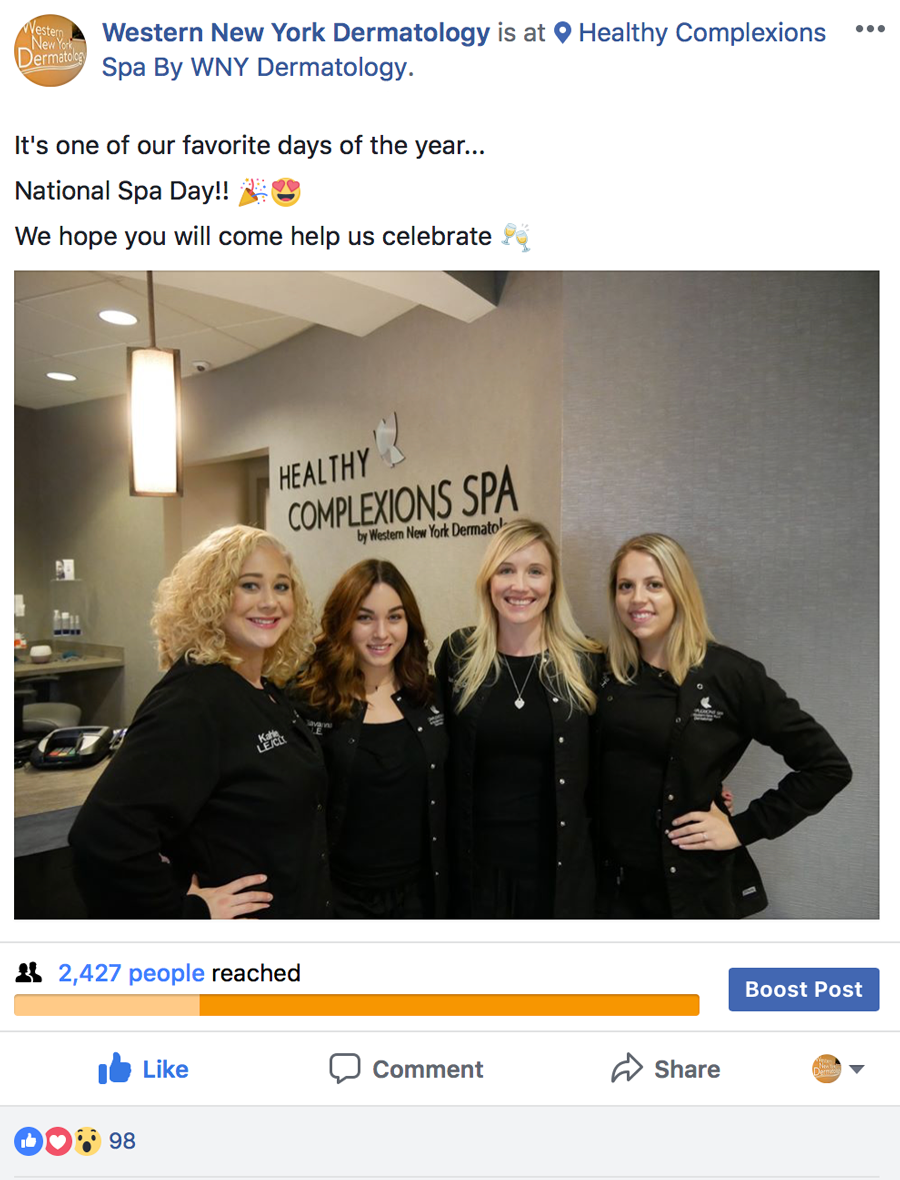This screenshot has width=900, height=1180.
Task: Open the three-dot post options menu
Action: pyautogui.click(x=870, y=29)
